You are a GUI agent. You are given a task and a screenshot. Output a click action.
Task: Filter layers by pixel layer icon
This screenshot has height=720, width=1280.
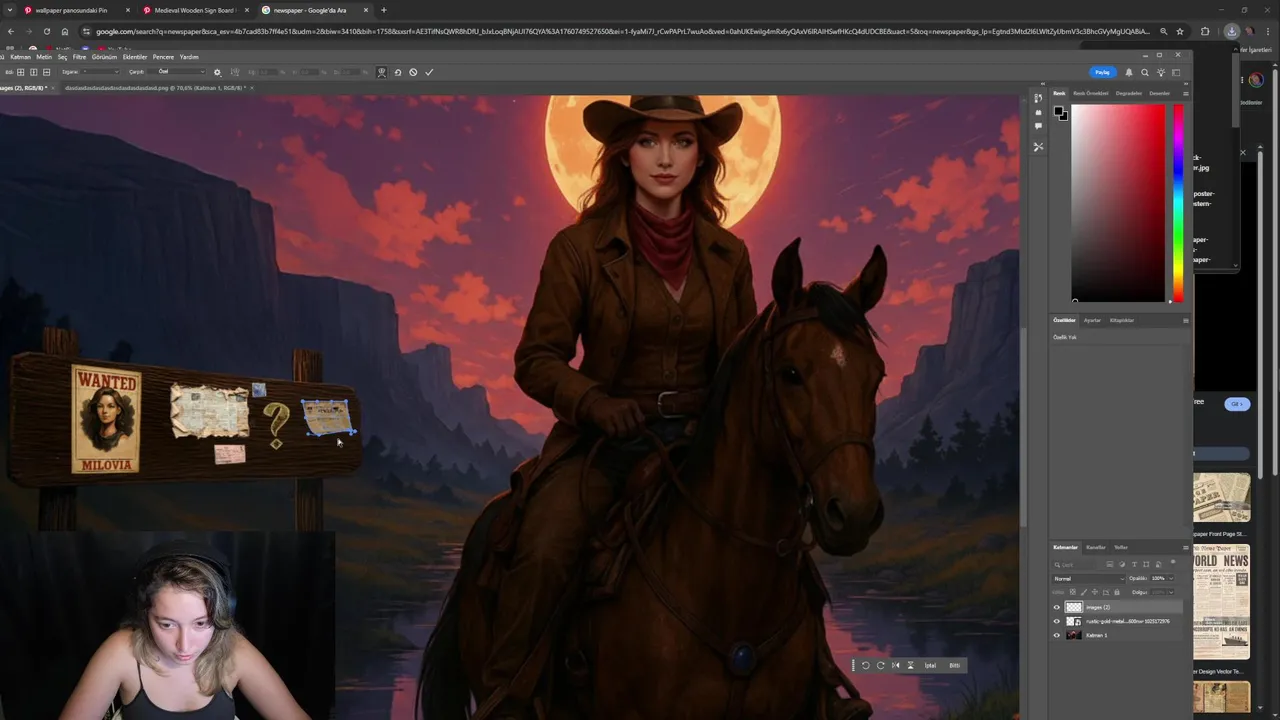pos(1110,564)
